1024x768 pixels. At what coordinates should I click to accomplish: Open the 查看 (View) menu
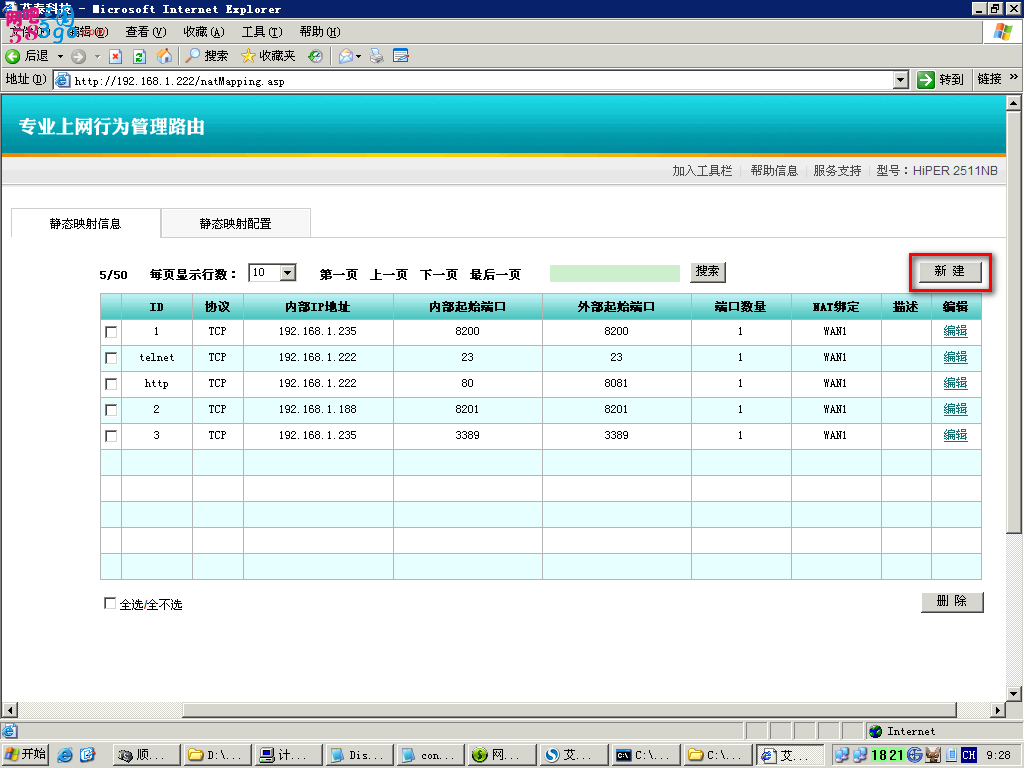click(x=146, y=31)
